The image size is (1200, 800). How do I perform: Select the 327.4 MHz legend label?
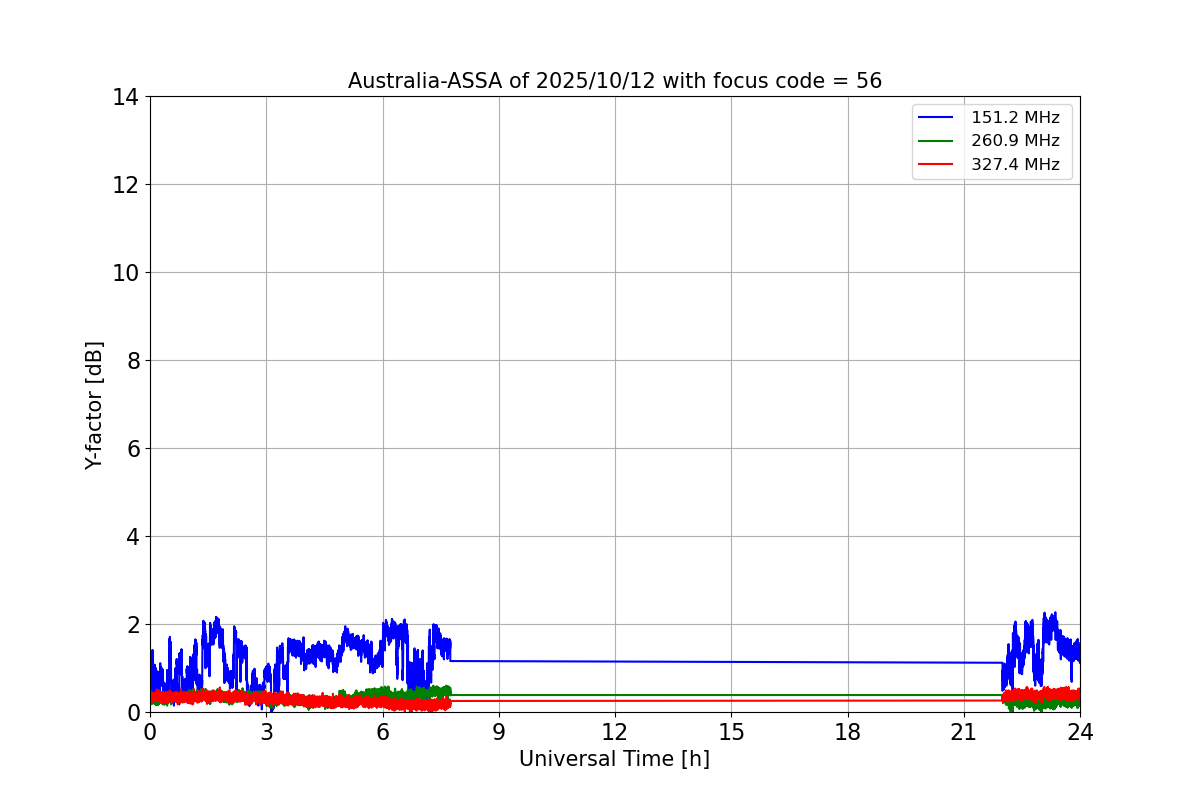click(1015, 165)
